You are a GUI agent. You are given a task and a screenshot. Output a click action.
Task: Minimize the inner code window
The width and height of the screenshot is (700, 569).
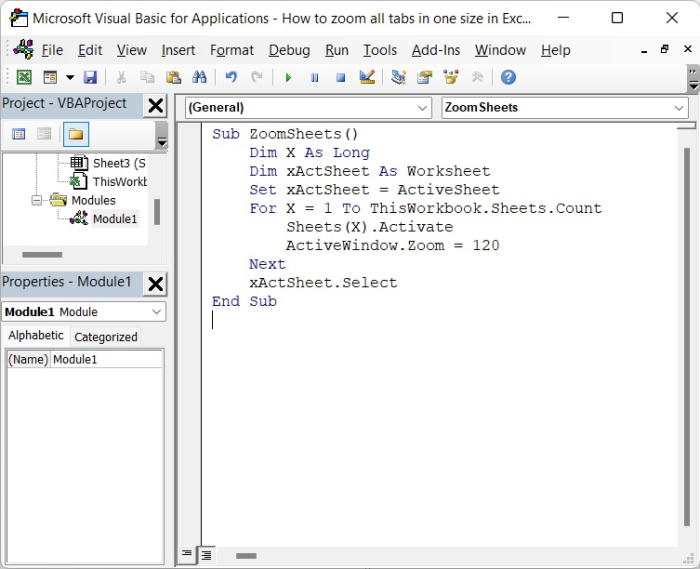click(x=644, y=50)
